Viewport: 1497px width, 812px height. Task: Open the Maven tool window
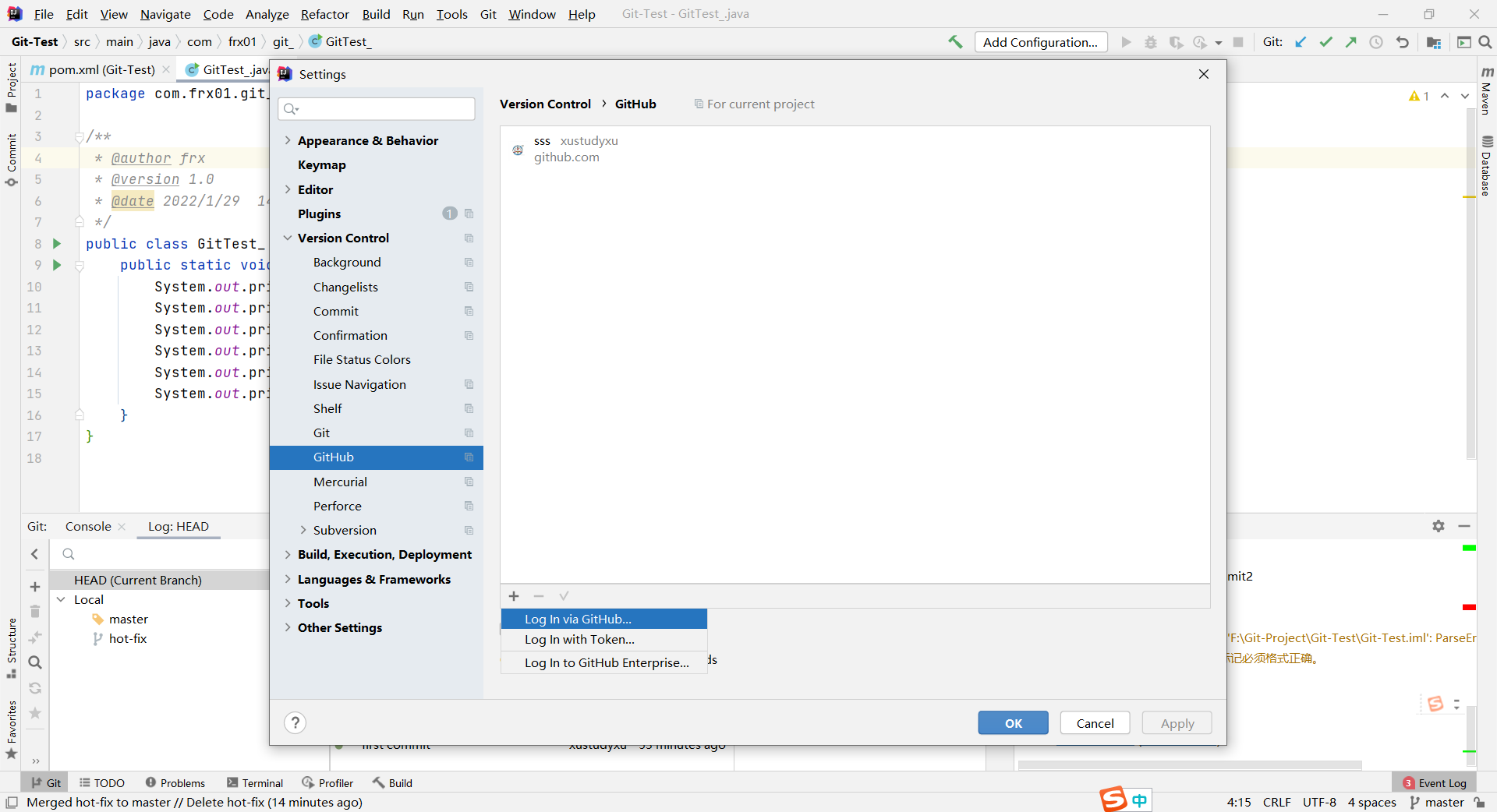tap(1487, 92)
